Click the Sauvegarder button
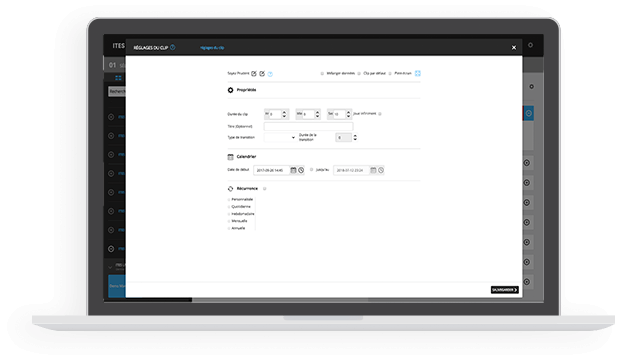This screenshot has width=619, height=360. click(x=505, y=290)
